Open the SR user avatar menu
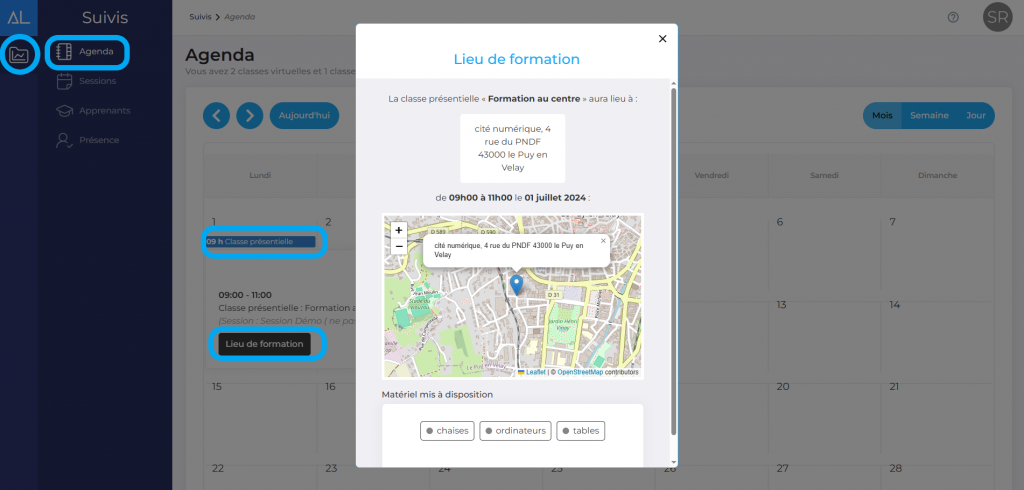The width and height of the screenshot is (1024, 490). click(x=997, y=17)
